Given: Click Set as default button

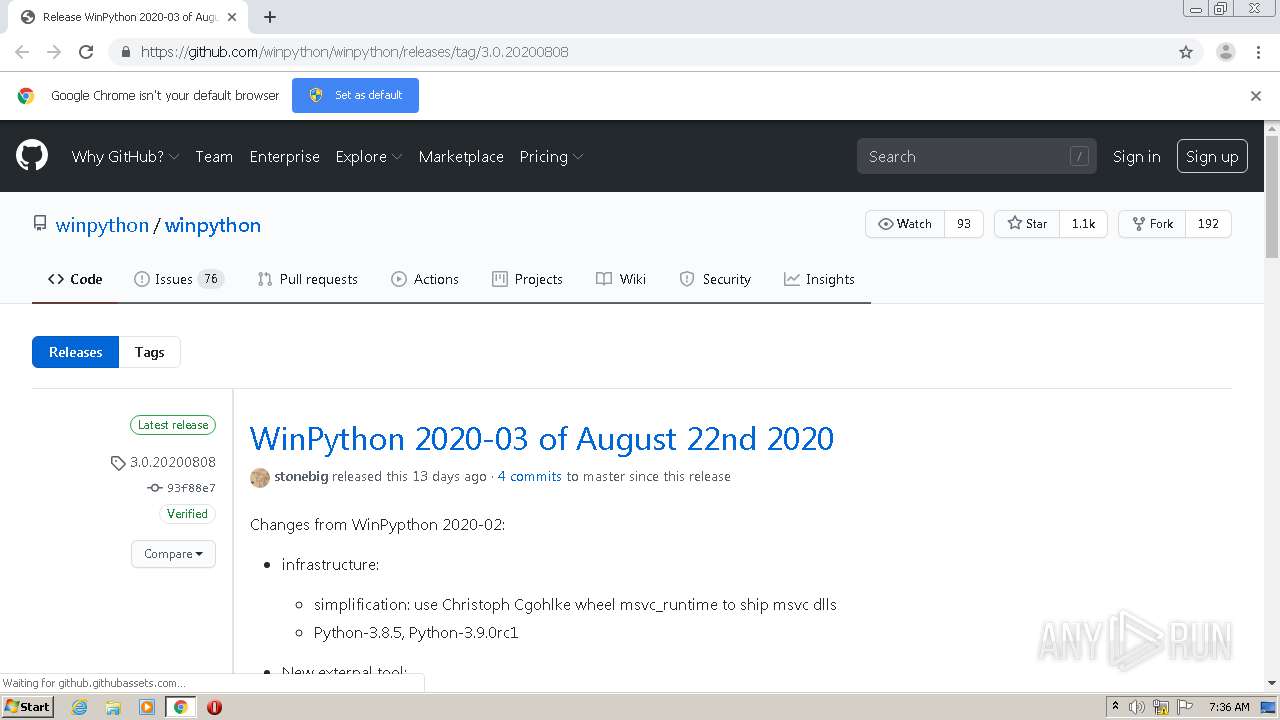Looking at the screenshot, I should tap(355, 95).
